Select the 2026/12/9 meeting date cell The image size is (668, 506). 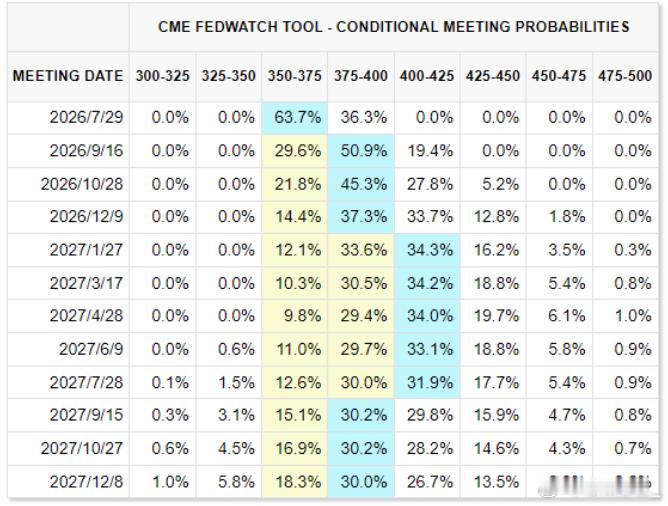pyautogui.click(x=68, y=217)
